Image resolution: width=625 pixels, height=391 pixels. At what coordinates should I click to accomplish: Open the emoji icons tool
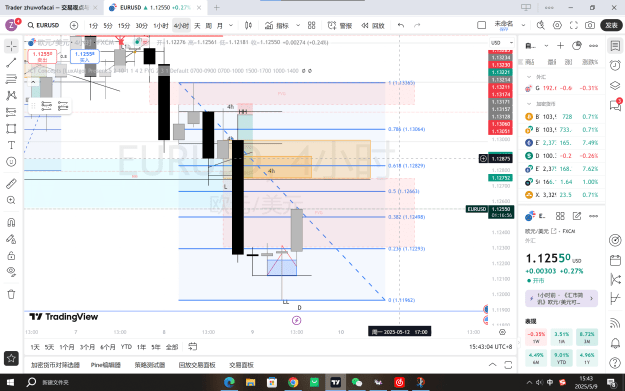click(x=11, y=161)
